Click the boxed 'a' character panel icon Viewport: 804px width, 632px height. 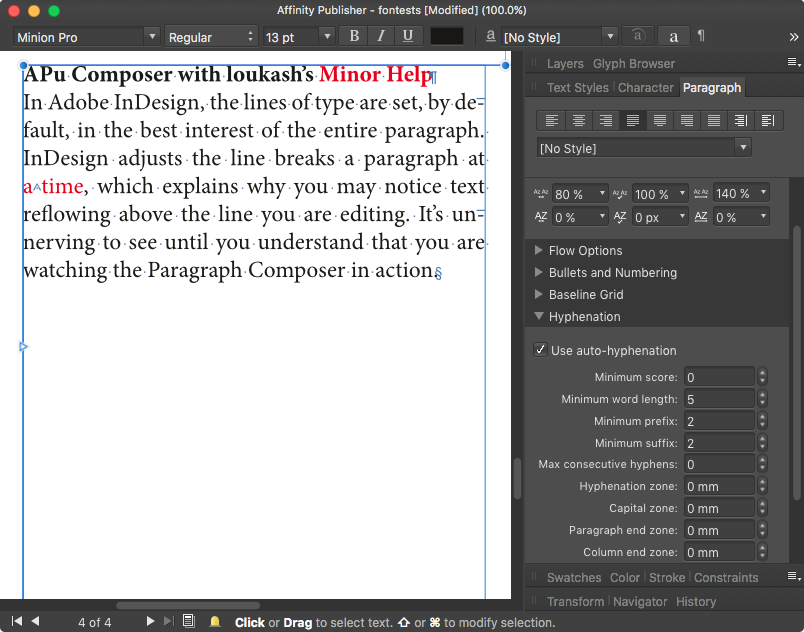[674, 36]
